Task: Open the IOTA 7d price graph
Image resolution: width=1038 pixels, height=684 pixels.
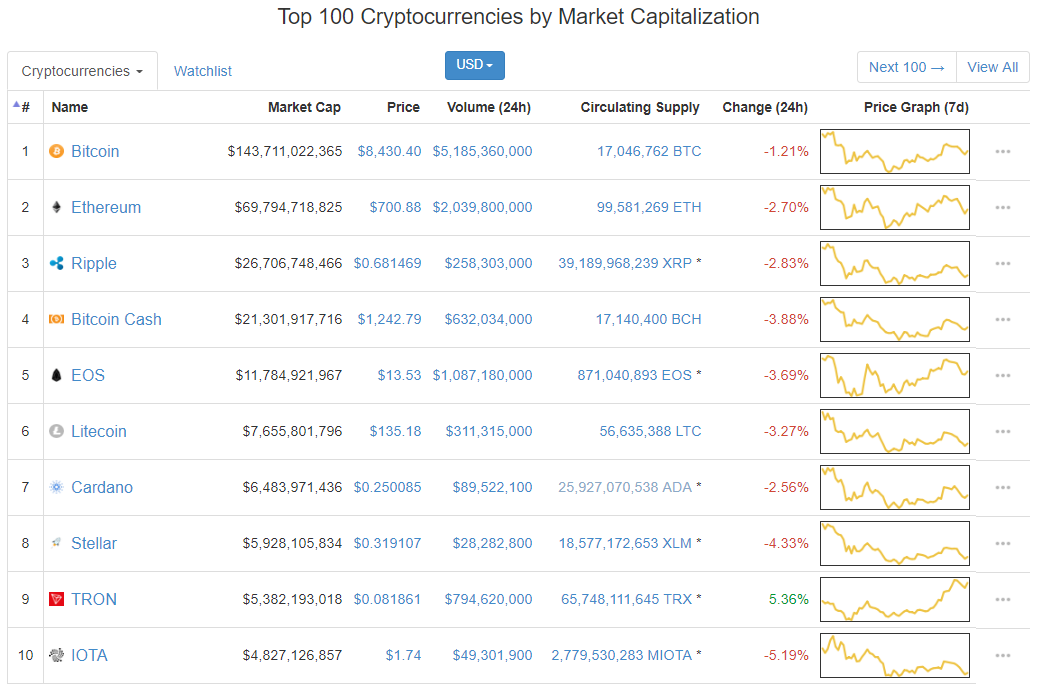Action: [894, 655]
